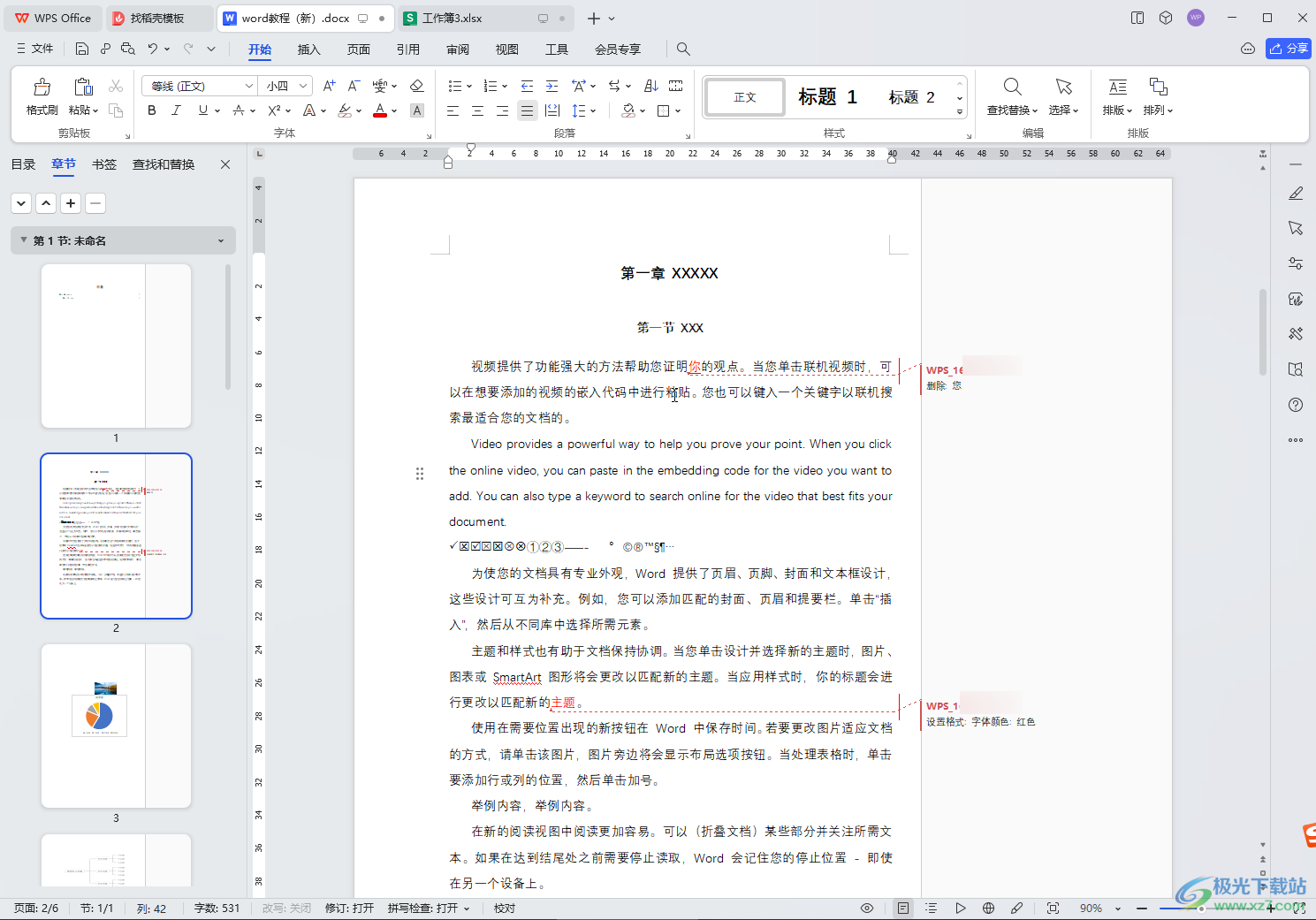Screen dimensions: 1316x920
Task: Switch to the 插入 ribbon tab
Action: 308,49
